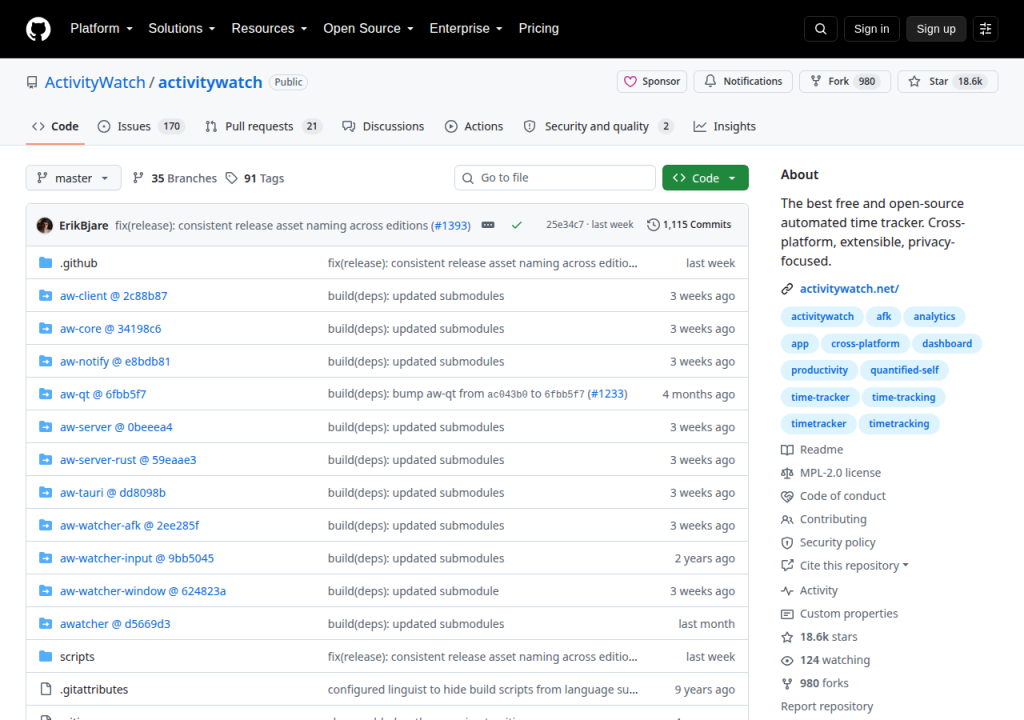The width and height of the screenshot is (1024, 720).
Task: Click the repository icon beside ActivityWatch
Action: point(32,82)
